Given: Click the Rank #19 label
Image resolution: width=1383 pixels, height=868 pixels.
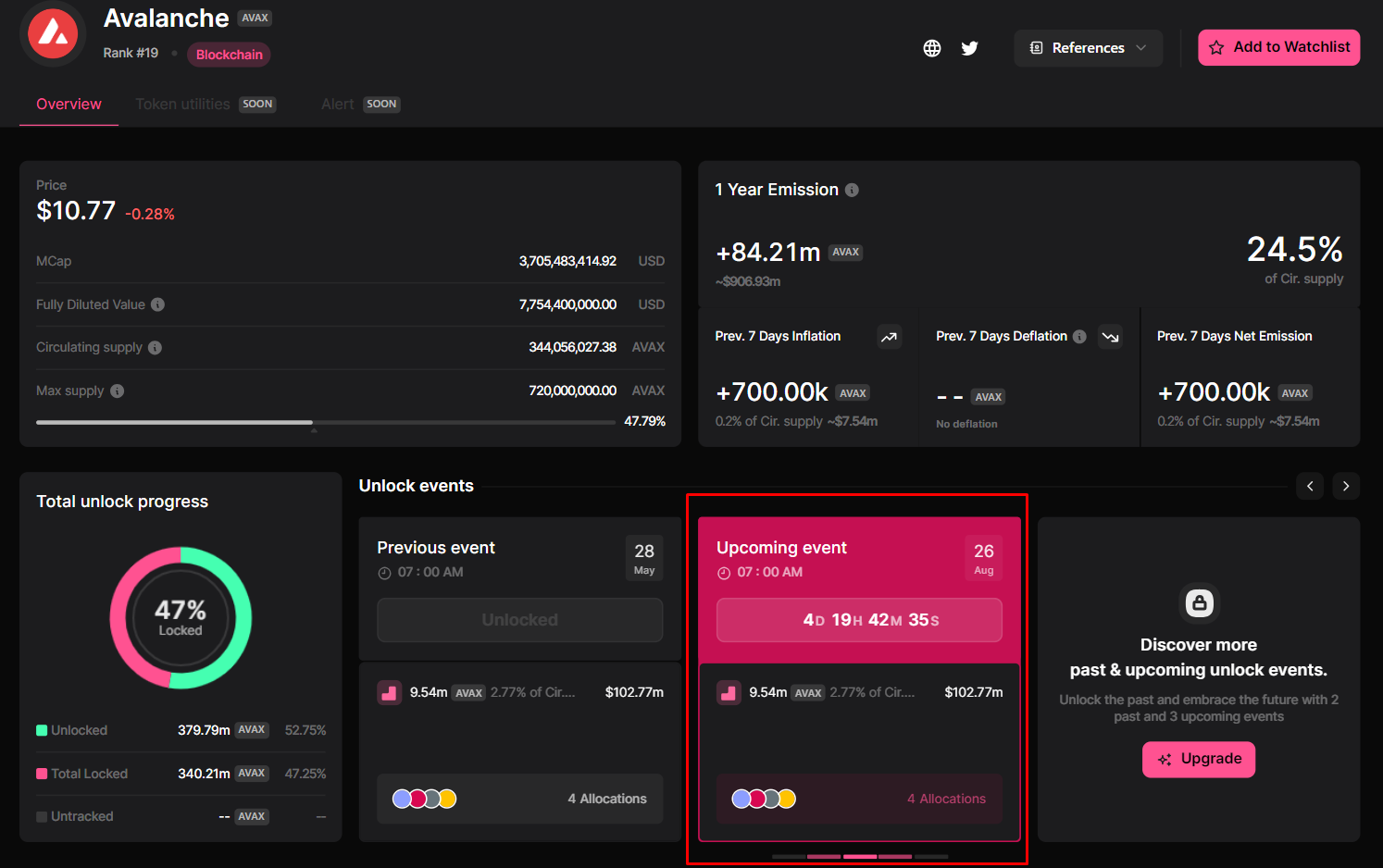Looking at the screenshot, I should tap(131, 54).
